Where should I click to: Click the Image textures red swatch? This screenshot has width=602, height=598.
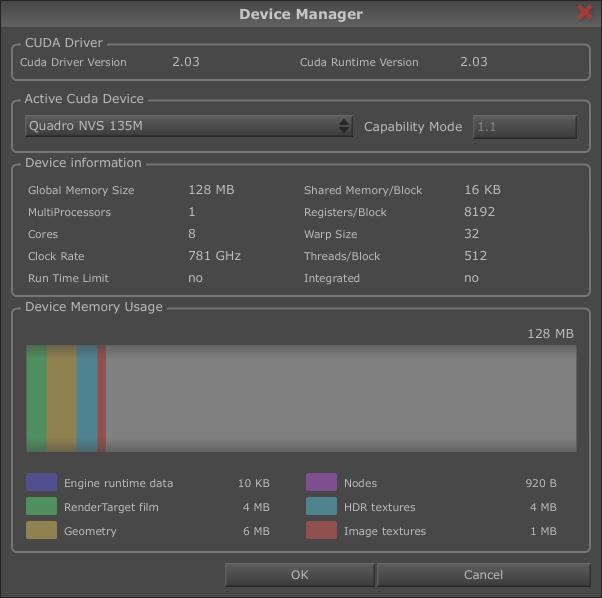pyautogui.click(x=321, y=531)
